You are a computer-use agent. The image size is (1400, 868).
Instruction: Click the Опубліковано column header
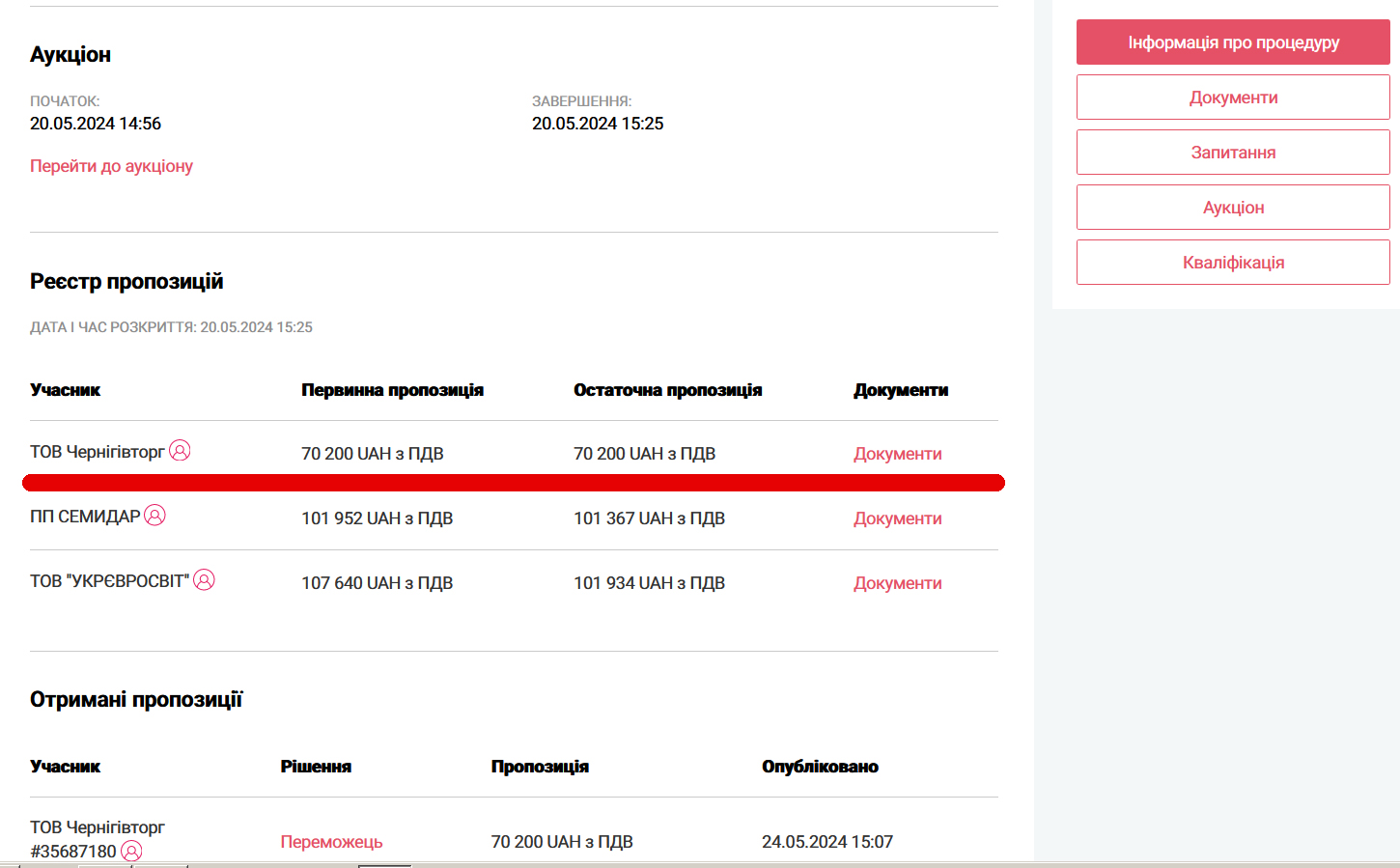pyautogui.click(x=820, y=767)
